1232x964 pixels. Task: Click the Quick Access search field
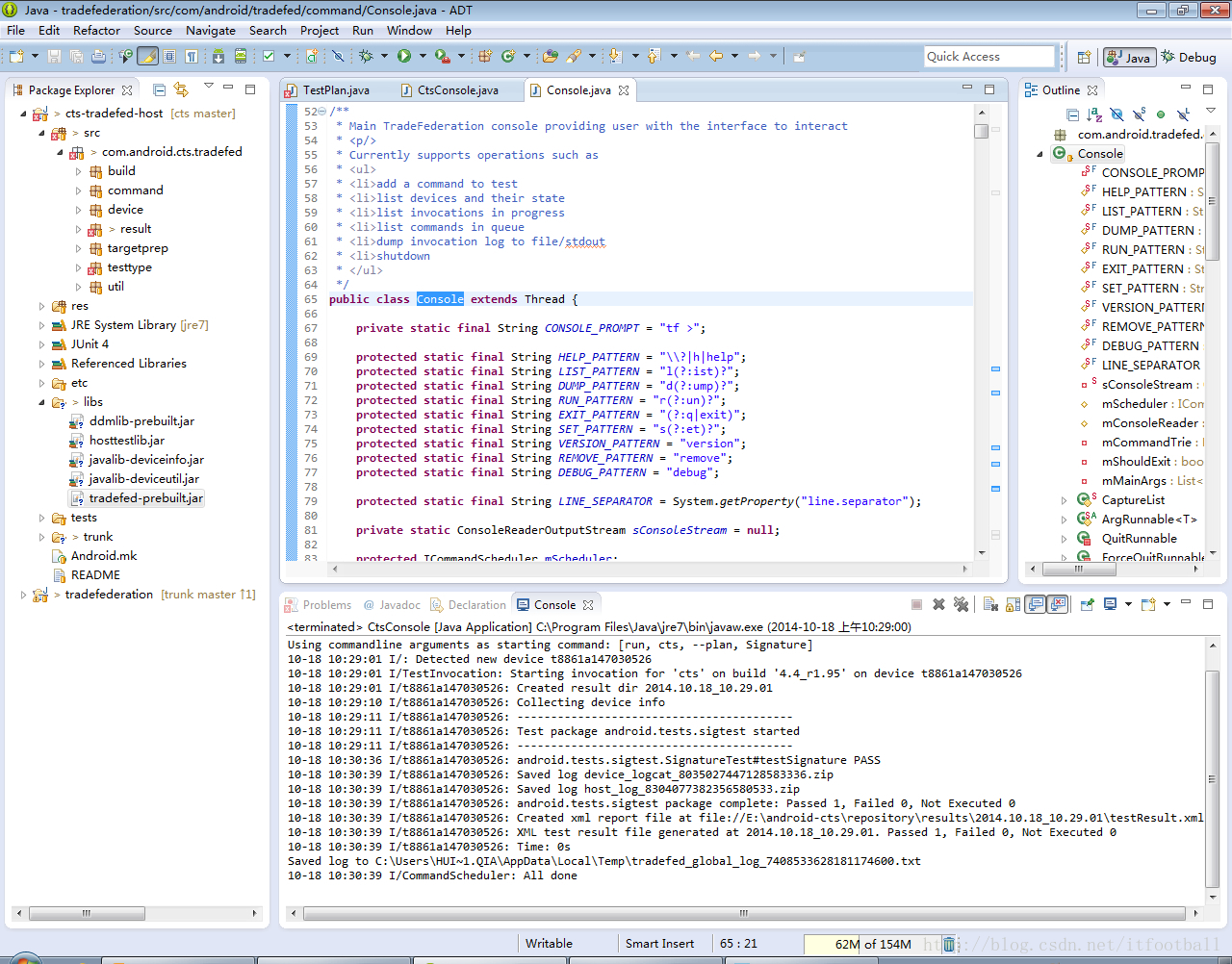click(988, 57)
